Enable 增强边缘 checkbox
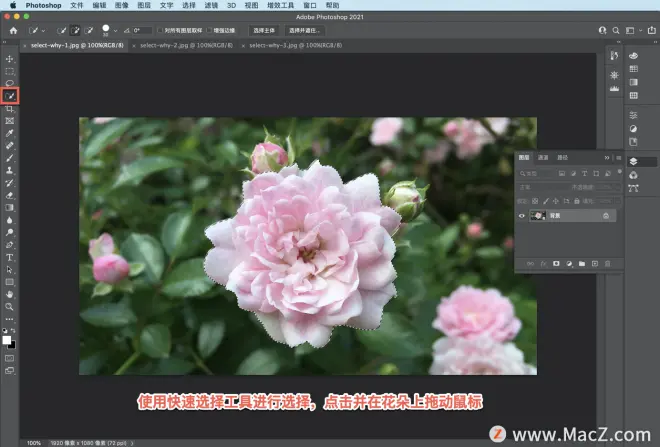This screenshot has width=660, height=447. coord(209,30)
